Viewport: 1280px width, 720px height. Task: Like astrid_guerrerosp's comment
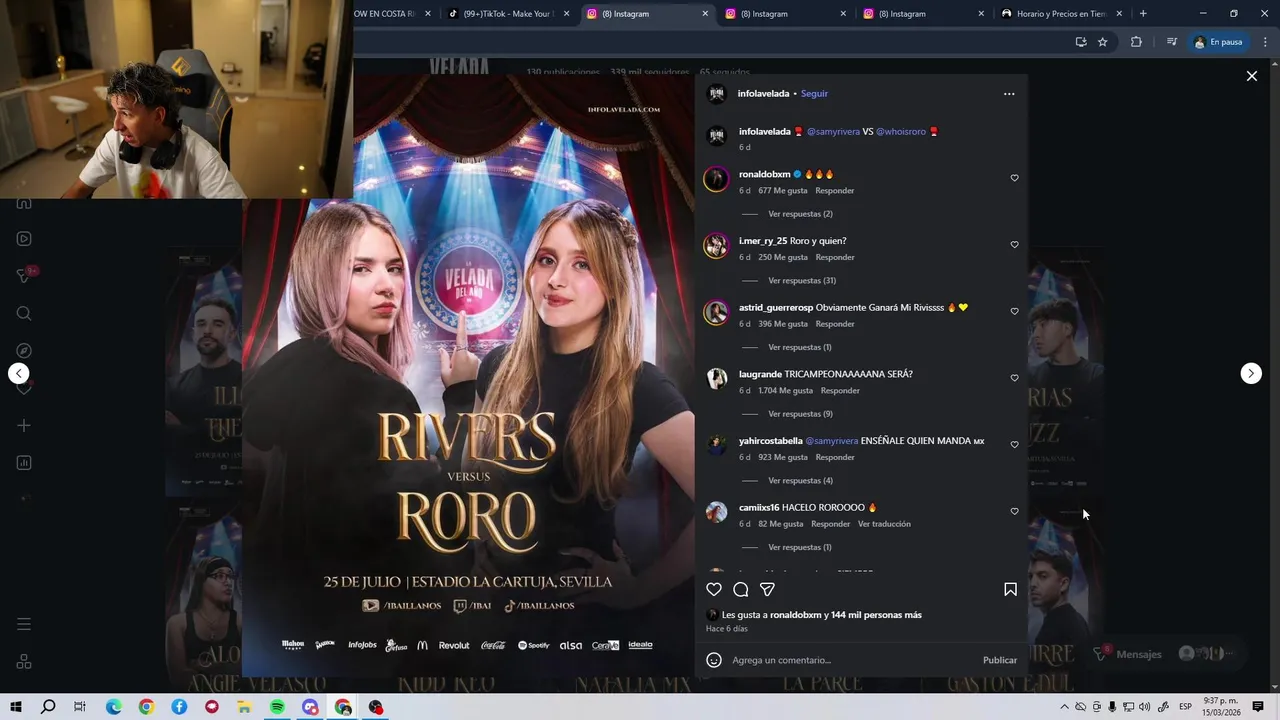tap(1014, 311)
